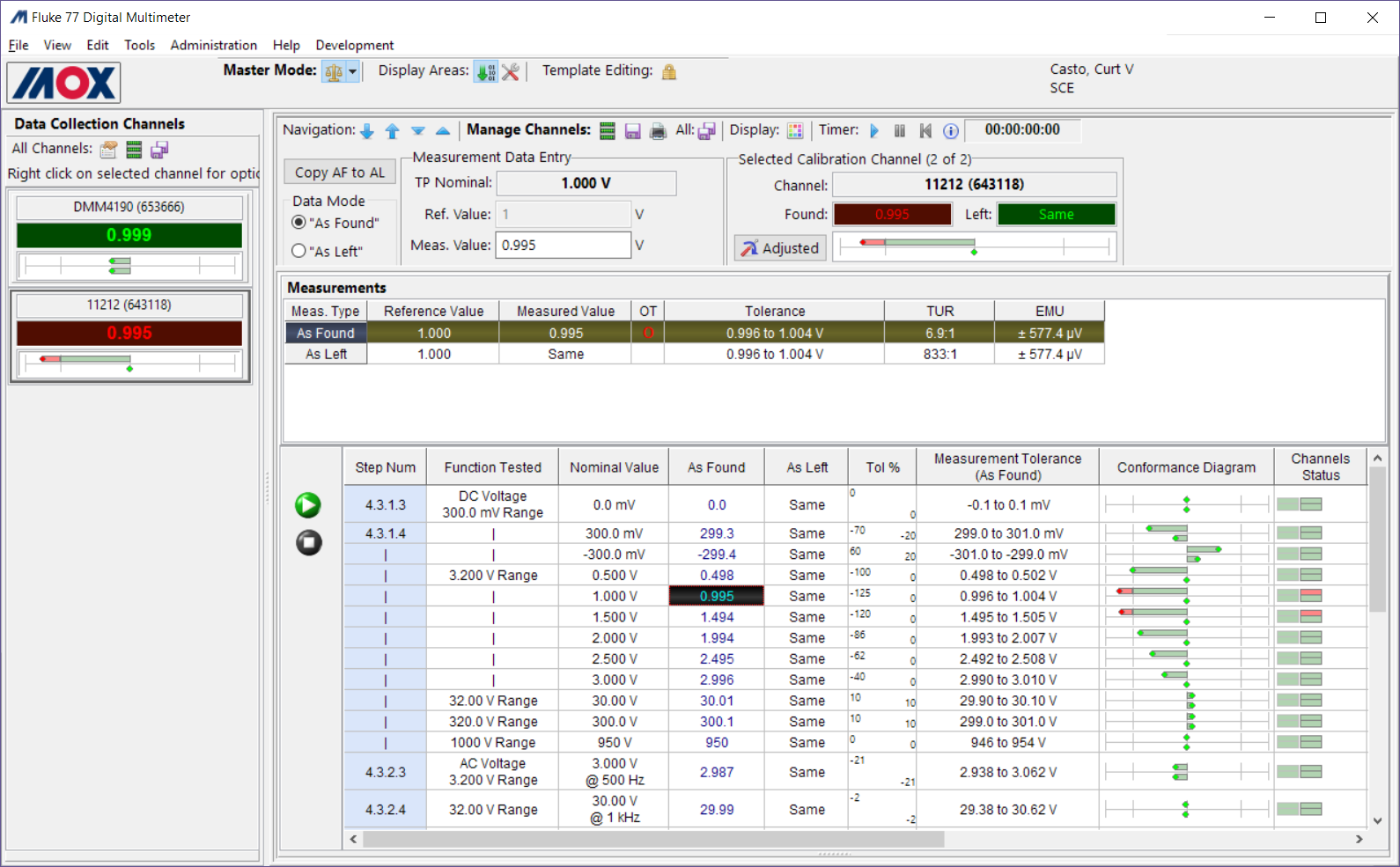Click the Channels Status indicator for the 1.000 V row
This screenshot has width=1400, height=867.
tap(1300, 596)
